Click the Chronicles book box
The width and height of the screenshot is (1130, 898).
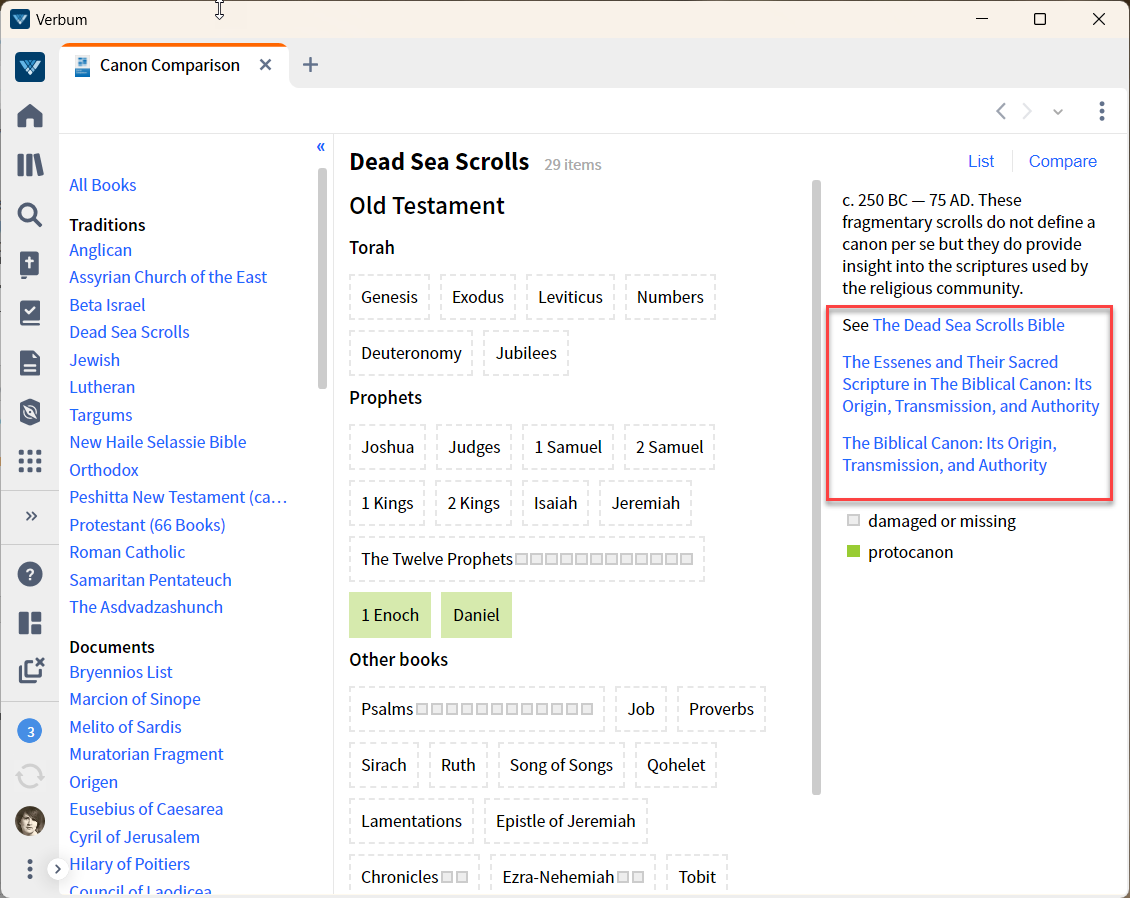point(414,876)
